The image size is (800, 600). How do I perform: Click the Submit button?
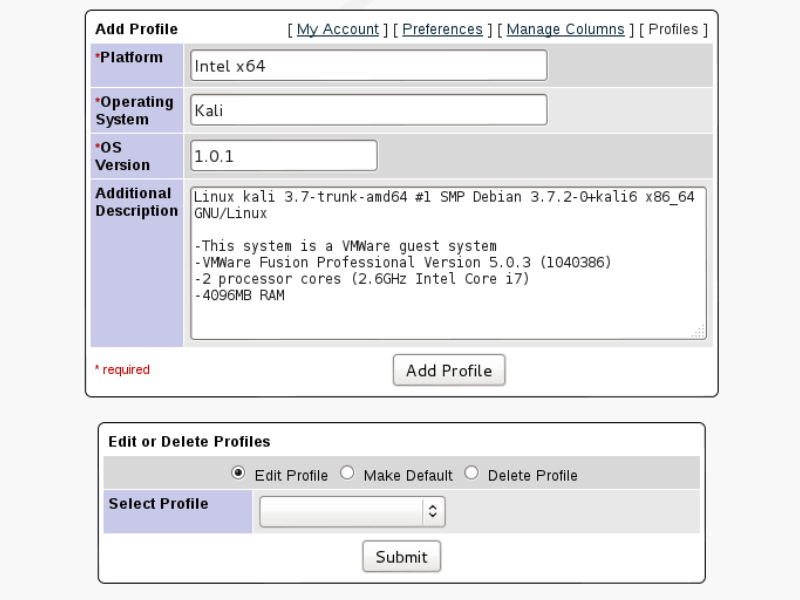tap(401, 557)
